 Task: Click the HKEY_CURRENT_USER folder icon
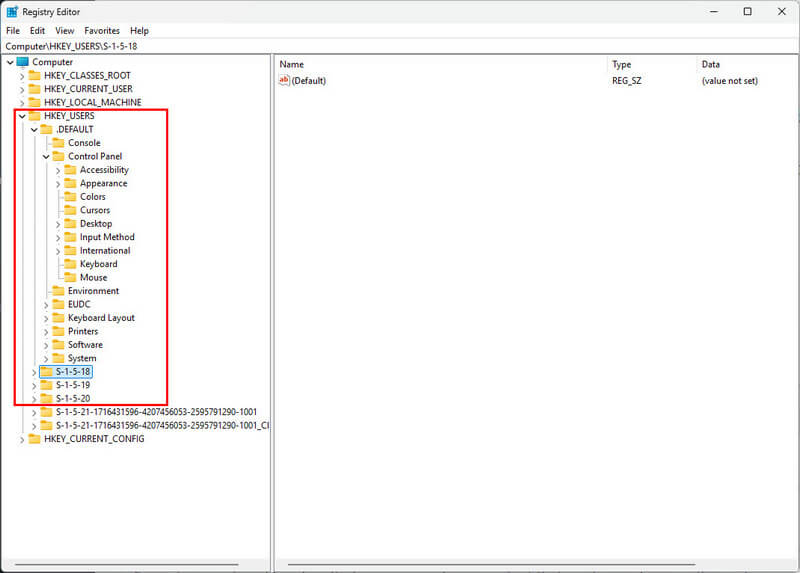click(x=34, y=89)
